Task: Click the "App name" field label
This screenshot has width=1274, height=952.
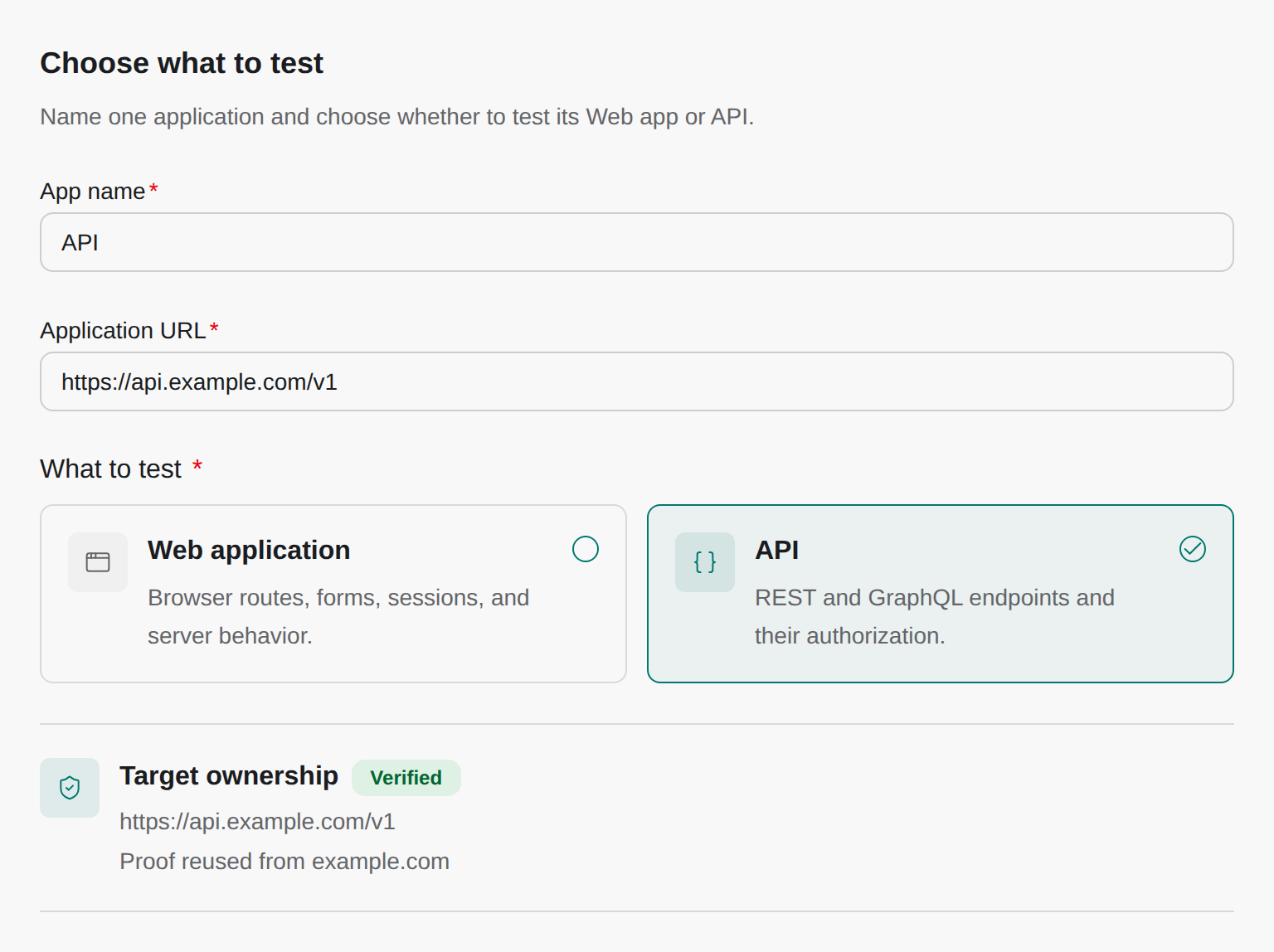Action: (x=93, y=191)
